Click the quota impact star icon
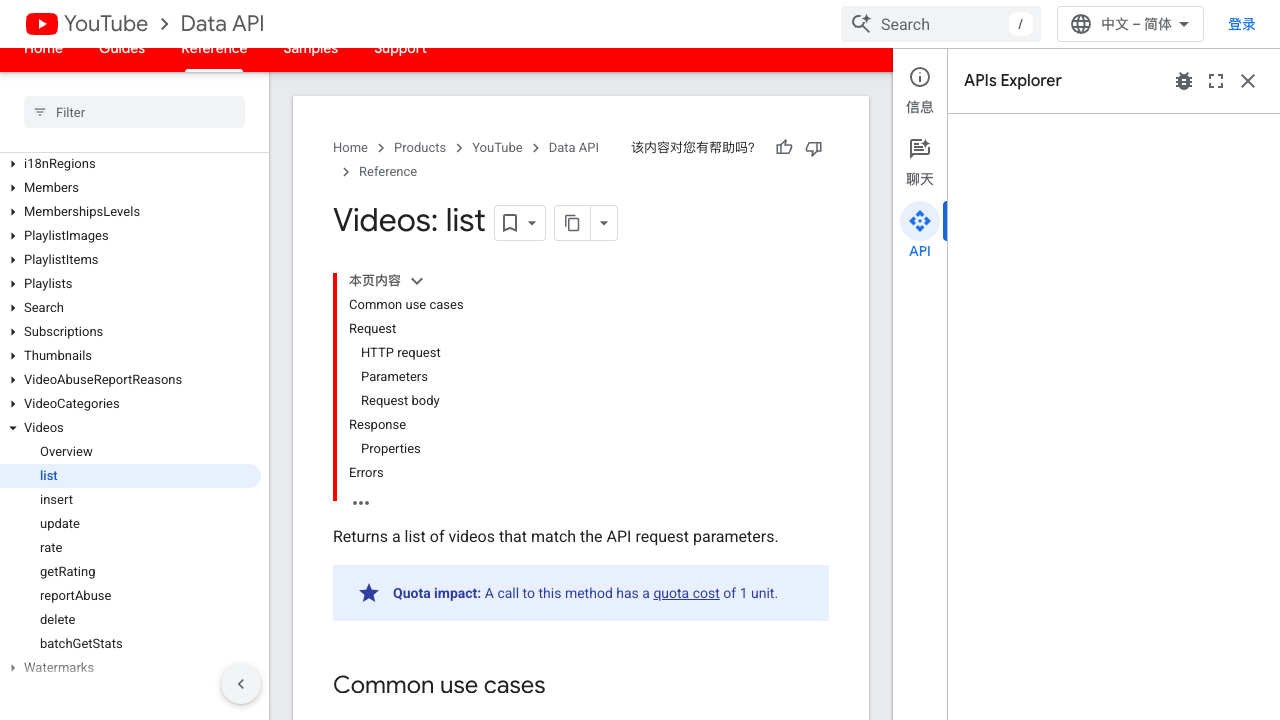Image resolution: width=1280 pixels, height=720 pixels. coord(369,593)
